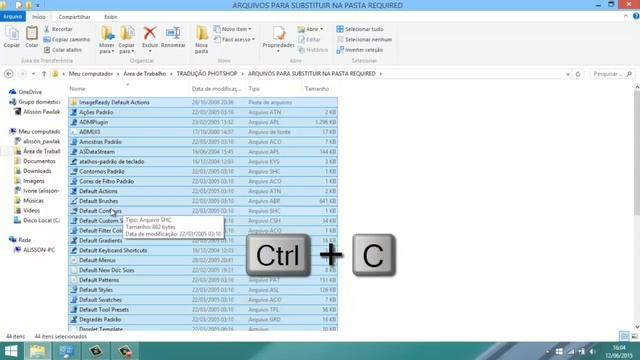Viewport: 640px width, 360px height.
Task: Click the Renomear icon
Action: (173, 33)
